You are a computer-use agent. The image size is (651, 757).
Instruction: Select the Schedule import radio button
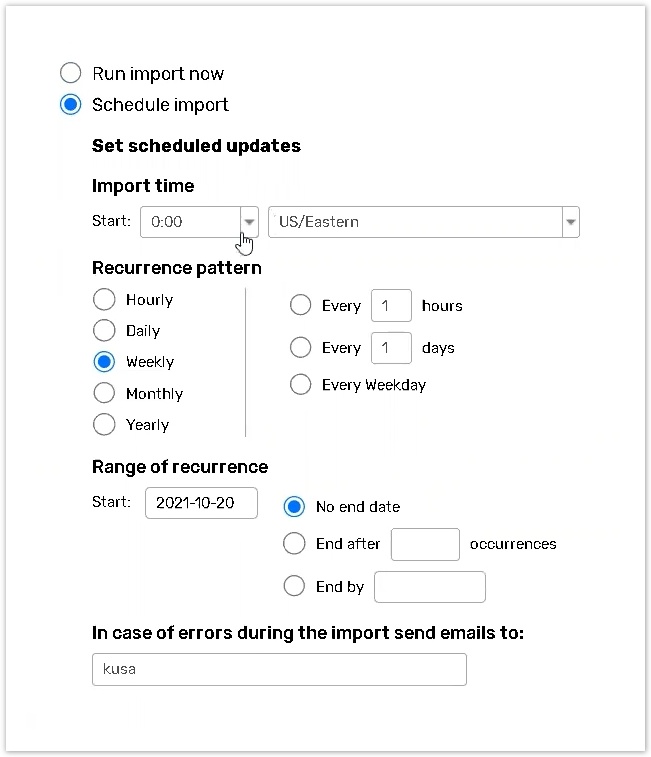[71, 105]
